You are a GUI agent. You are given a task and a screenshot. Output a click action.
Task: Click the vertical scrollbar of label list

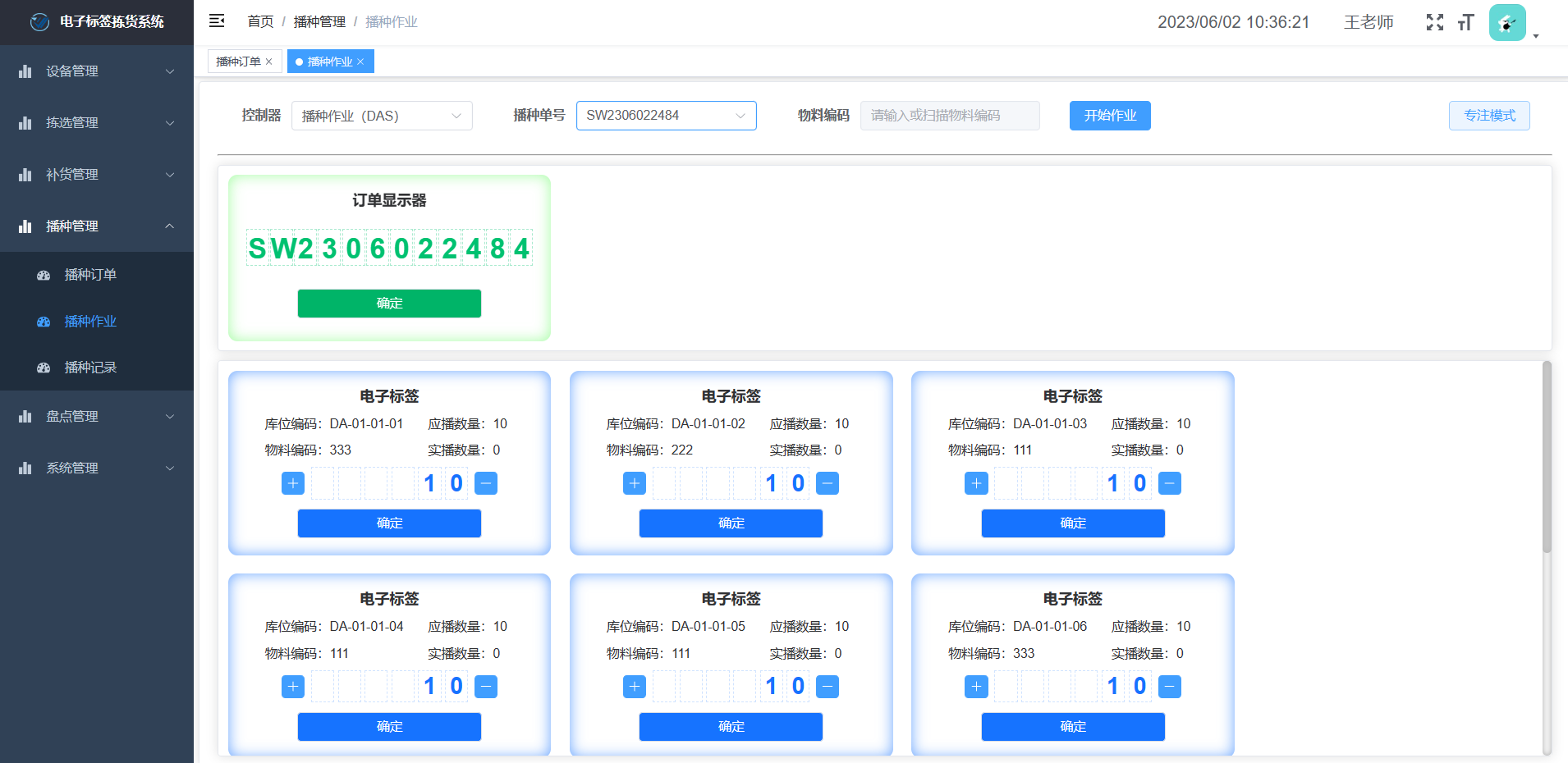tap(1547, 459)
